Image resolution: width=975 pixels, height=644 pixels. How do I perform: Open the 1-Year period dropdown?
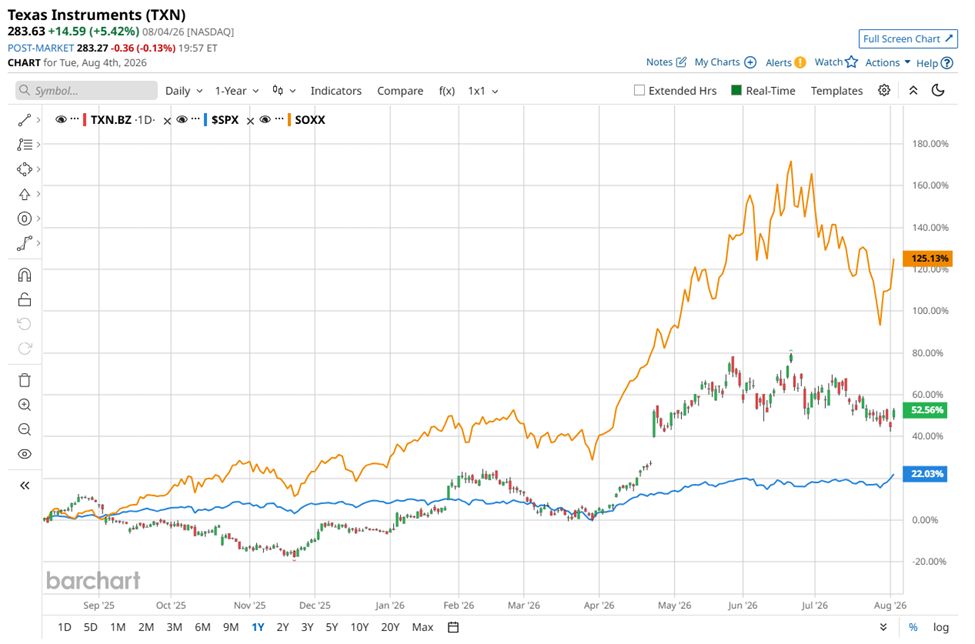pos(237,91)
